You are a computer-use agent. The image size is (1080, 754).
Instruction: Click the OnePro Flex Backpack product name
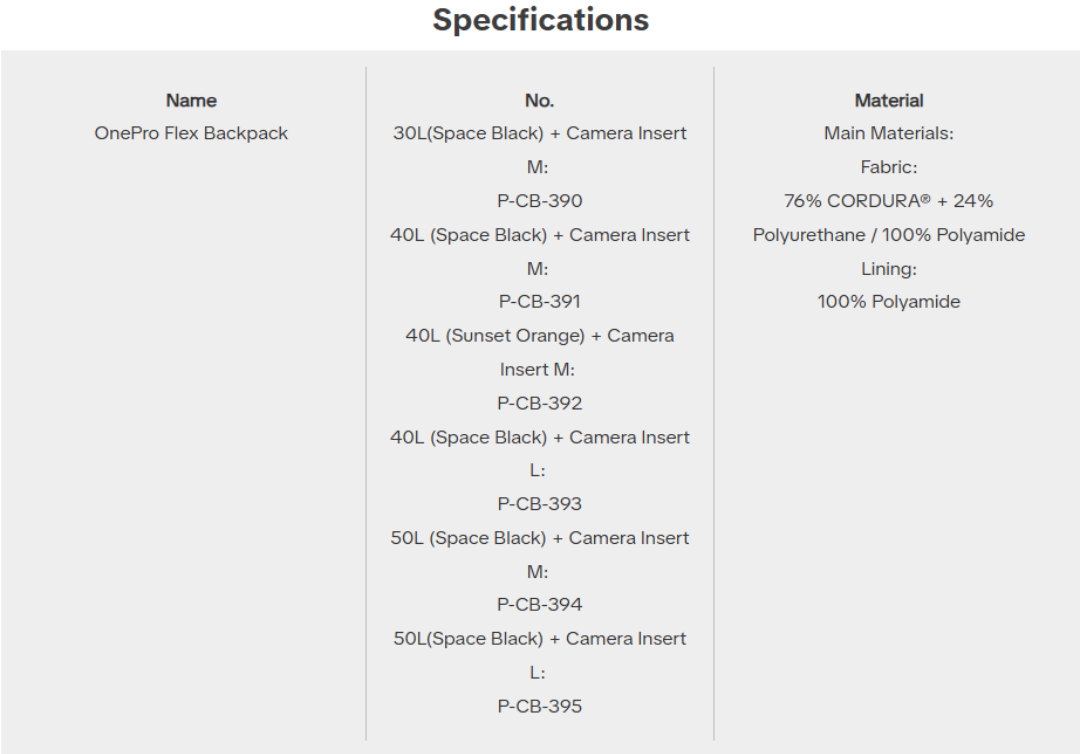point(191,133)
